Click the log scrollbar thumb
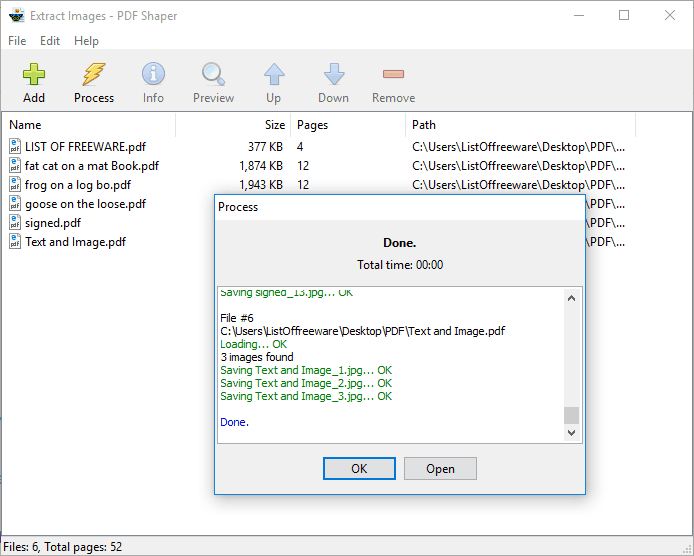Viewport: 694px width, 556px height. (571, 415)
